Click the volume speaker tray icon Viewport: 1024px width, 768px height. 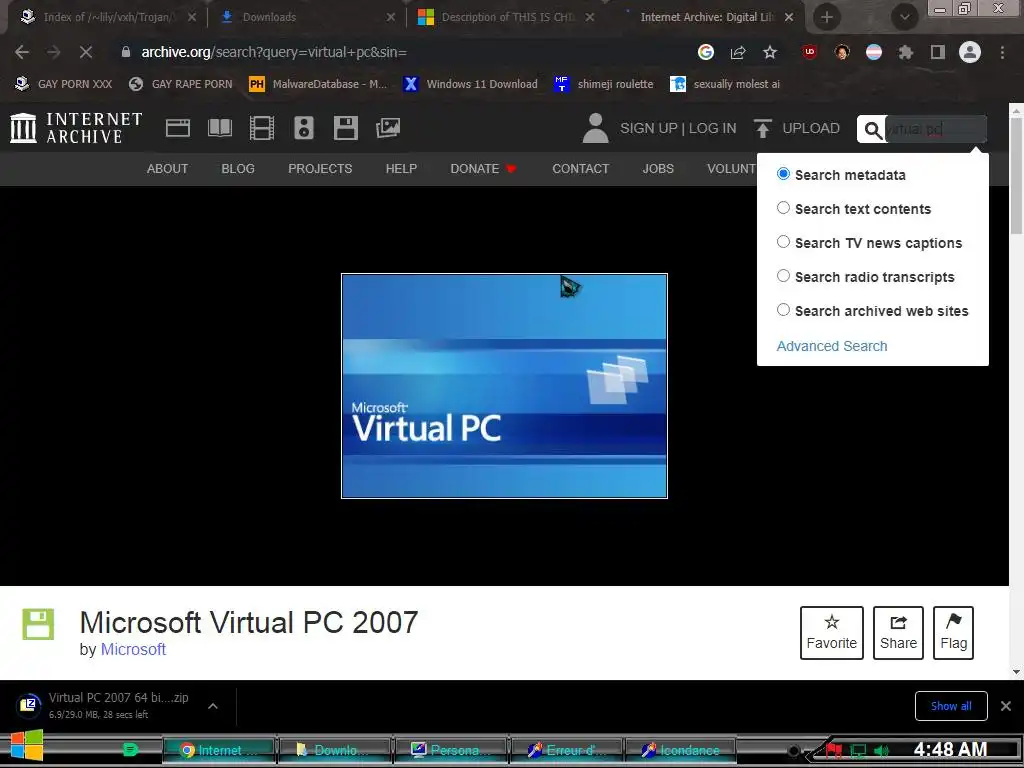coord(881,751)
